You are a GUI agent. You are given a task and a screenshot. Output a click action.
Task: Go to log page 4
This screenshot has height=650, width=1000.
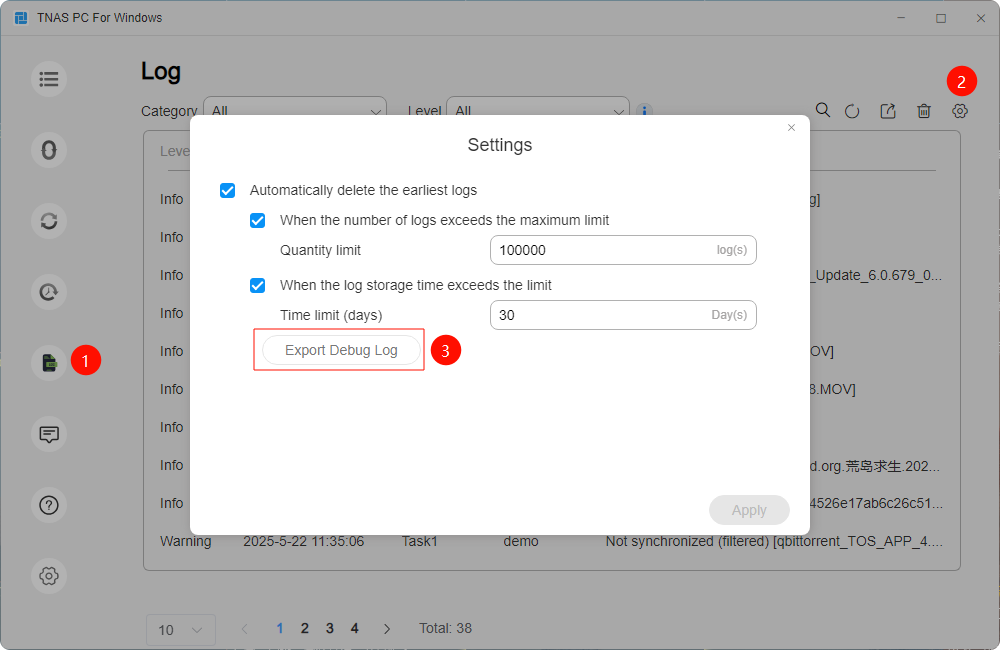[x=355, y=628]
